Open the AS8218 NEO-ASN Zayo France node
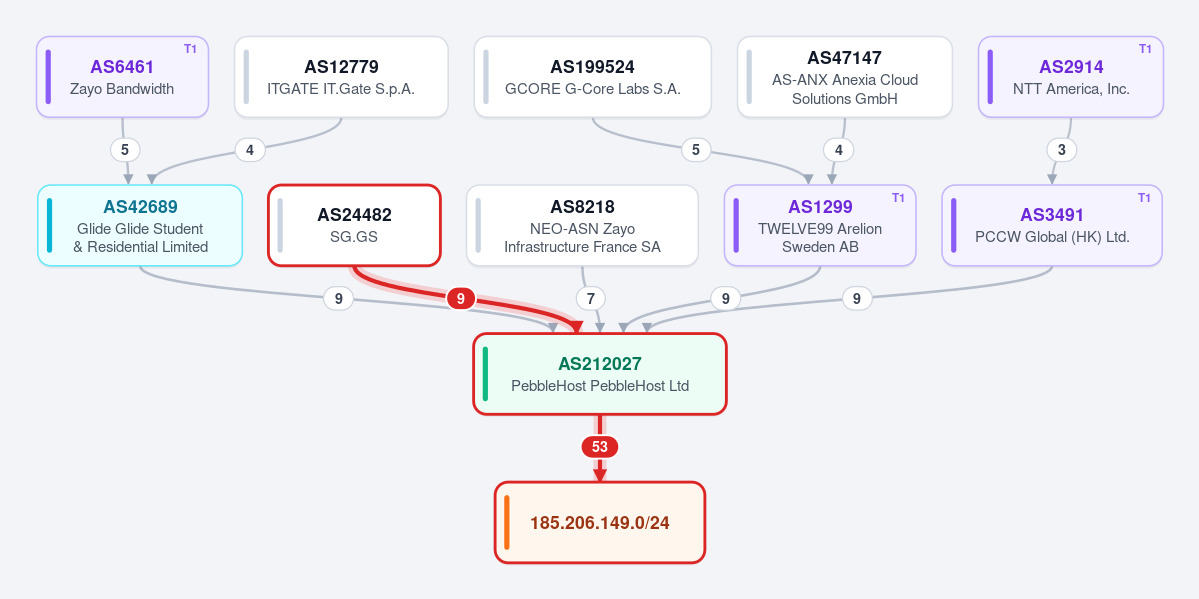 point(583,226)
